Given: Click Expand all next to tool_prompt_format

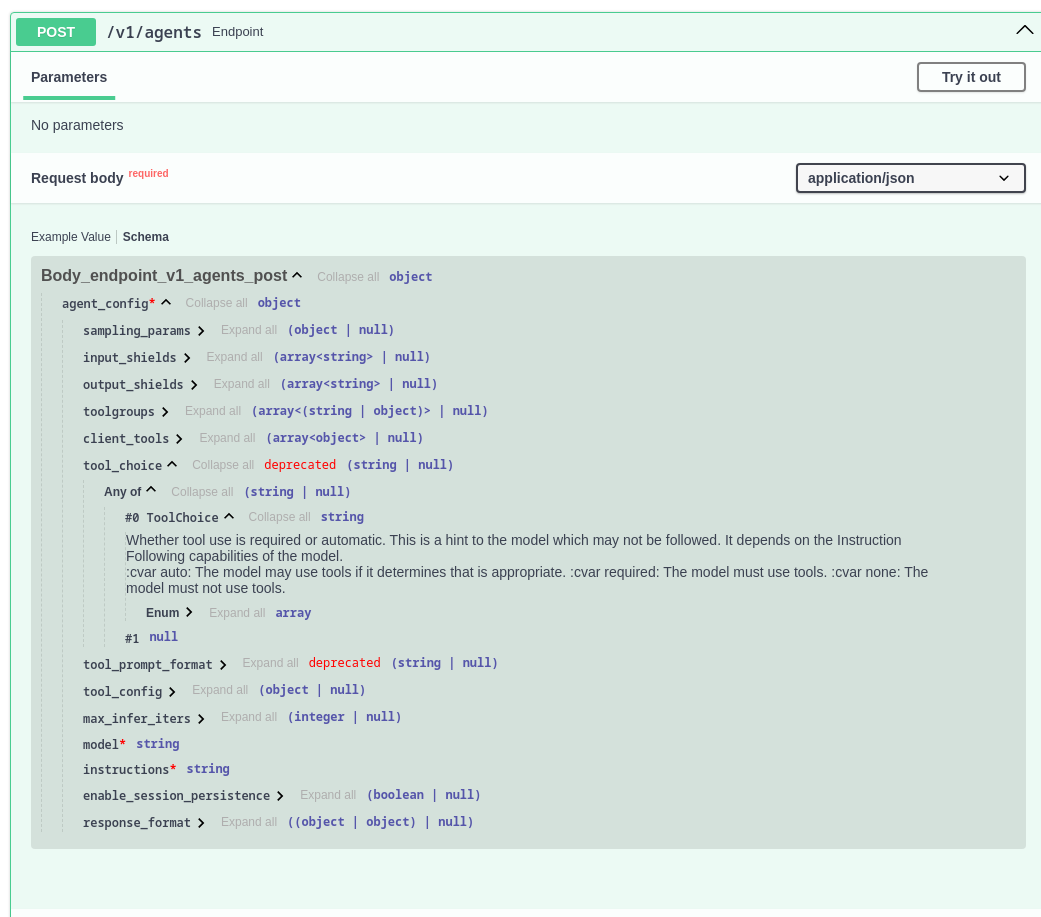Looking at the screenshot, I should 270,663.
